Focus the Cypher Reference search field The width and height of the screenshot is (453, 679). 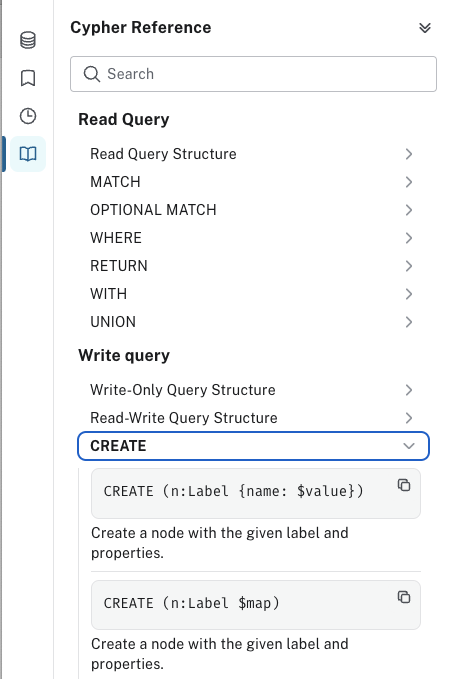[x=253, y=74]
